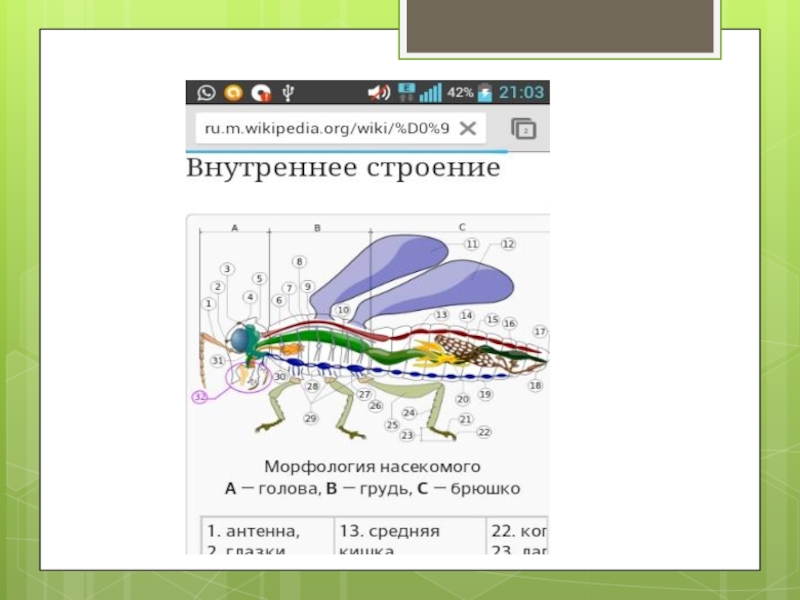The width and height of the screenshot is (800, 600).
Task: Click the legend line "А — голова, B — грудь, C — брюшко"
Action: [x=372, y=488]
